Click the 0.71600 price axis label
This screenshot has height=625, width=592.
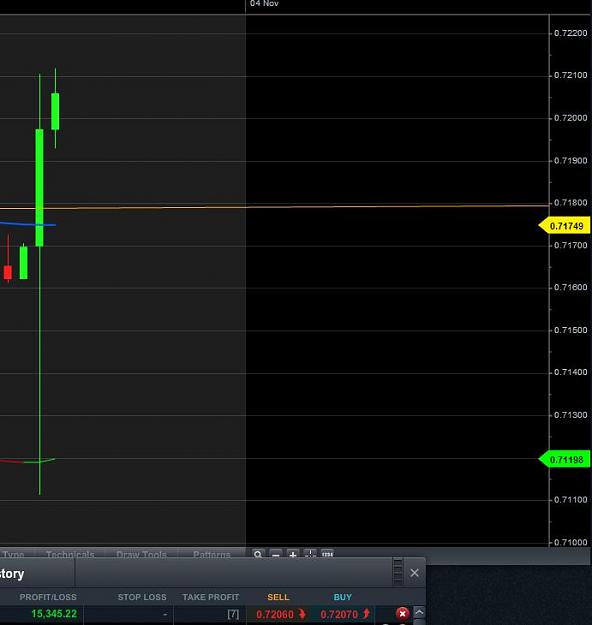(570, 287)
